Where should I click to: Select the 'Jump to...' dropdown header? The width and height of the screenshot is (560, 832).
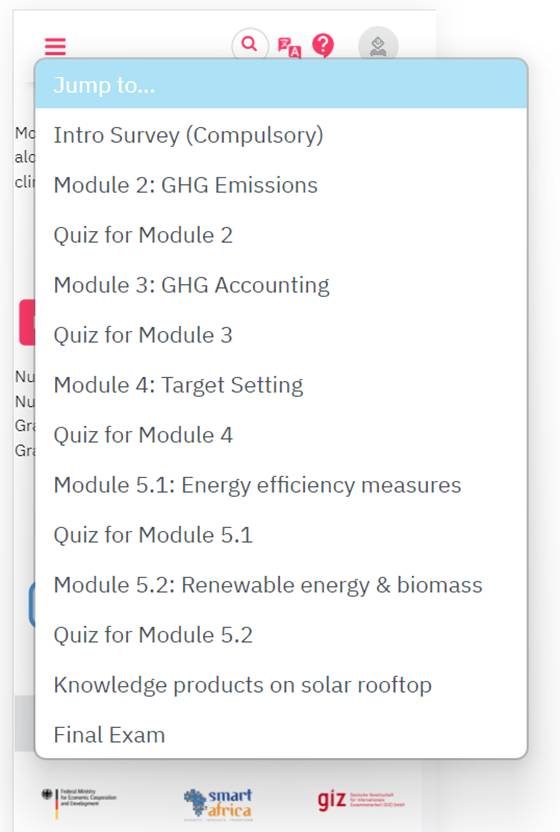(x=281, y=84)
